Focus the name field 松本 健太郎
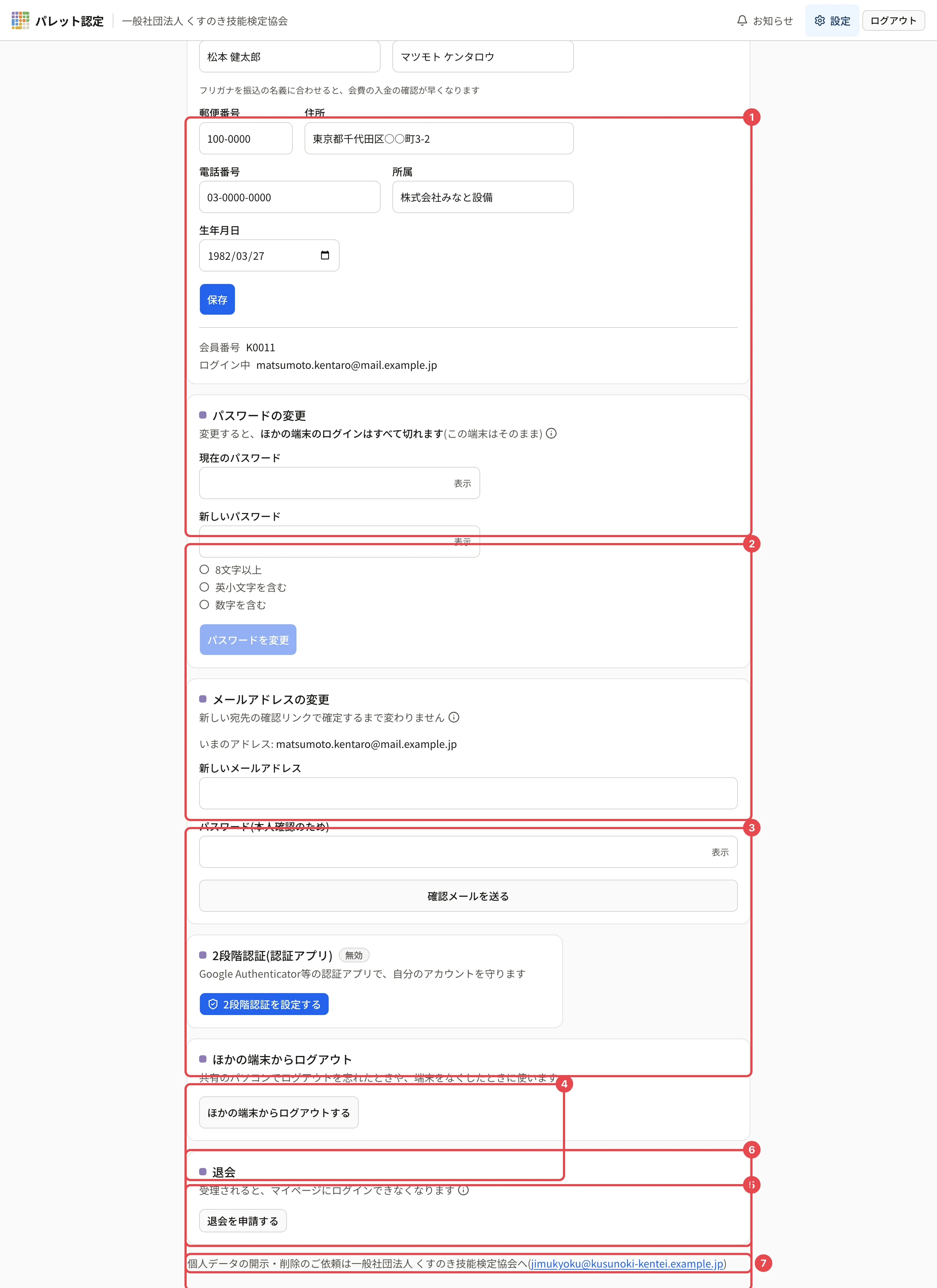937x1288 pixels. coord(290,56)
